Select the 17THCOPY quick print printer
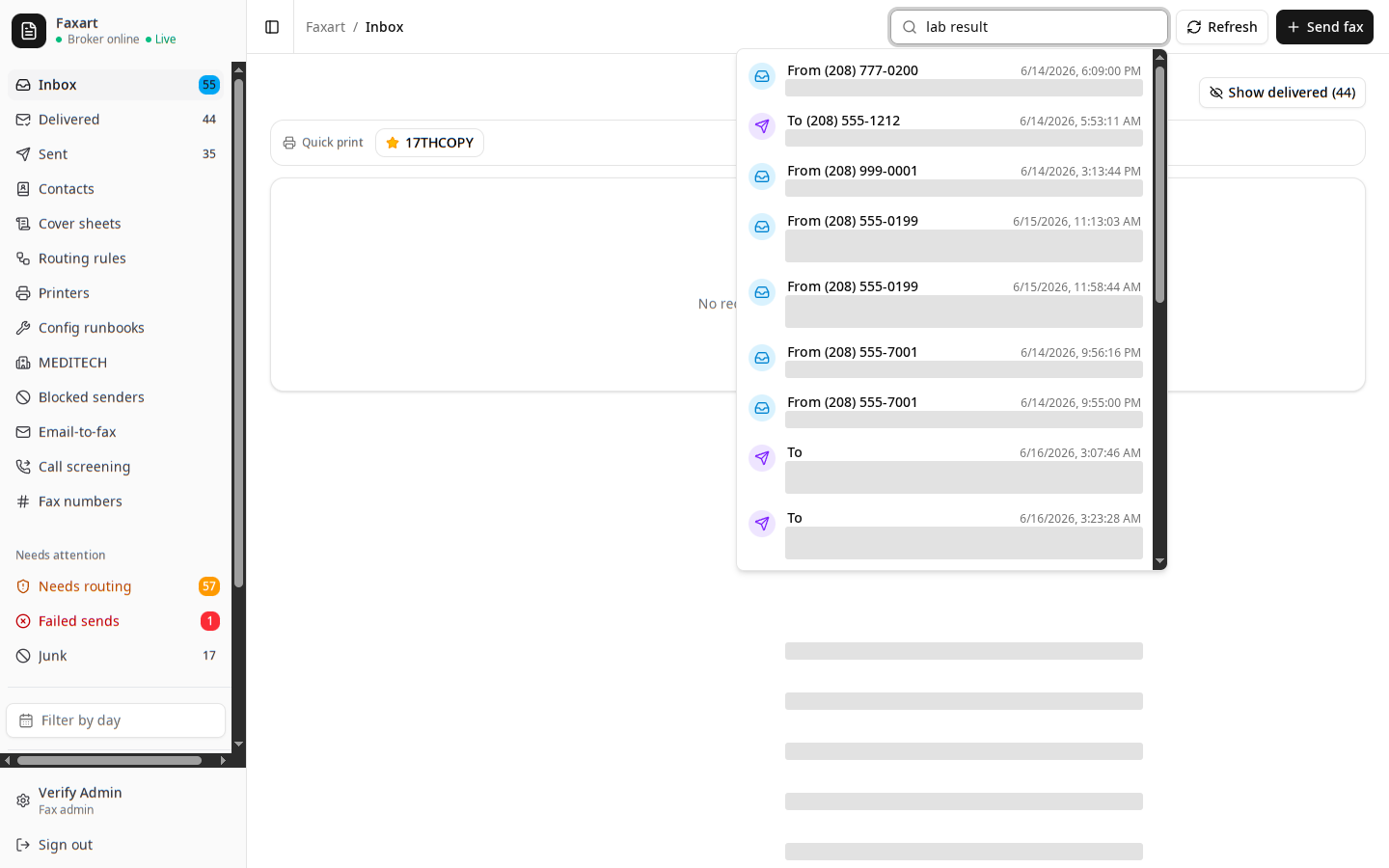 coord(429,143)
